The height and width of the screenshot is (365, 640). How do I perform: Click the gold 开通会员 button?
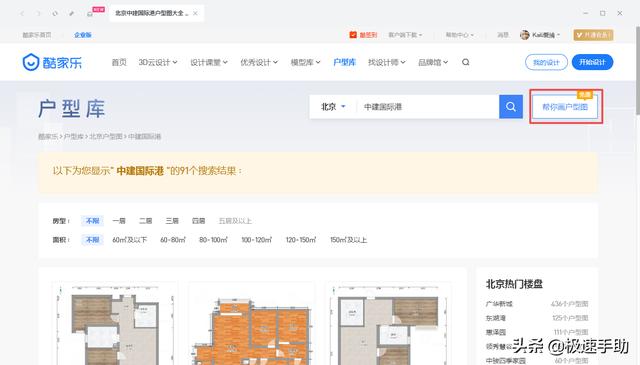click(593, 35)
